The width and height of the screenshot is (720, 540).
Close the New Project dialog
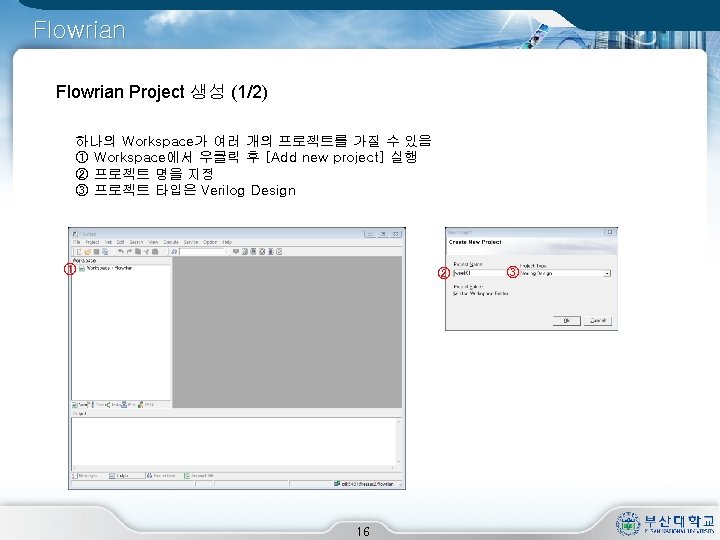[610, 232]
